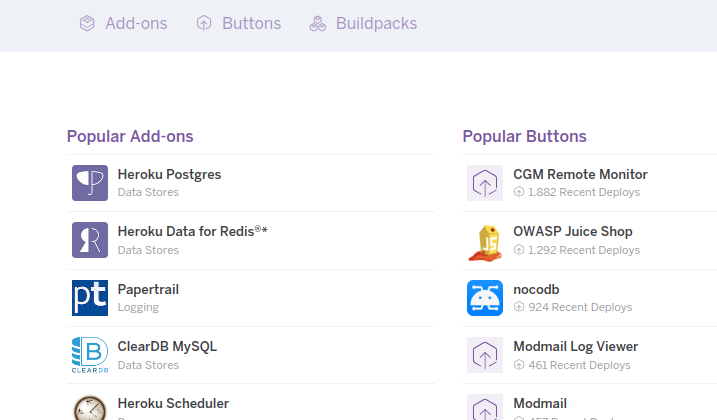717x420 pixels.
Task: Select the Papertrail add-on title
Action: (x=148, y=289)
